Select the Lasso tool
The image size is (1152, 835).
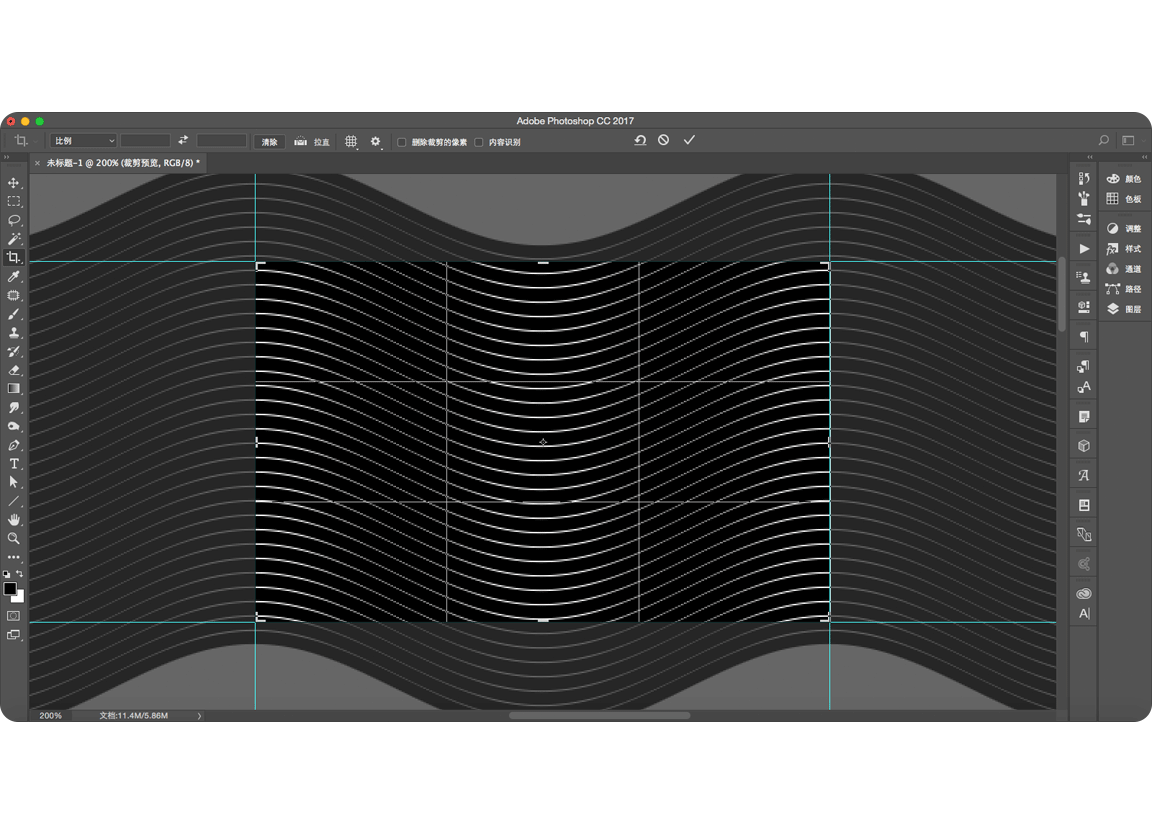coord(13,220)
